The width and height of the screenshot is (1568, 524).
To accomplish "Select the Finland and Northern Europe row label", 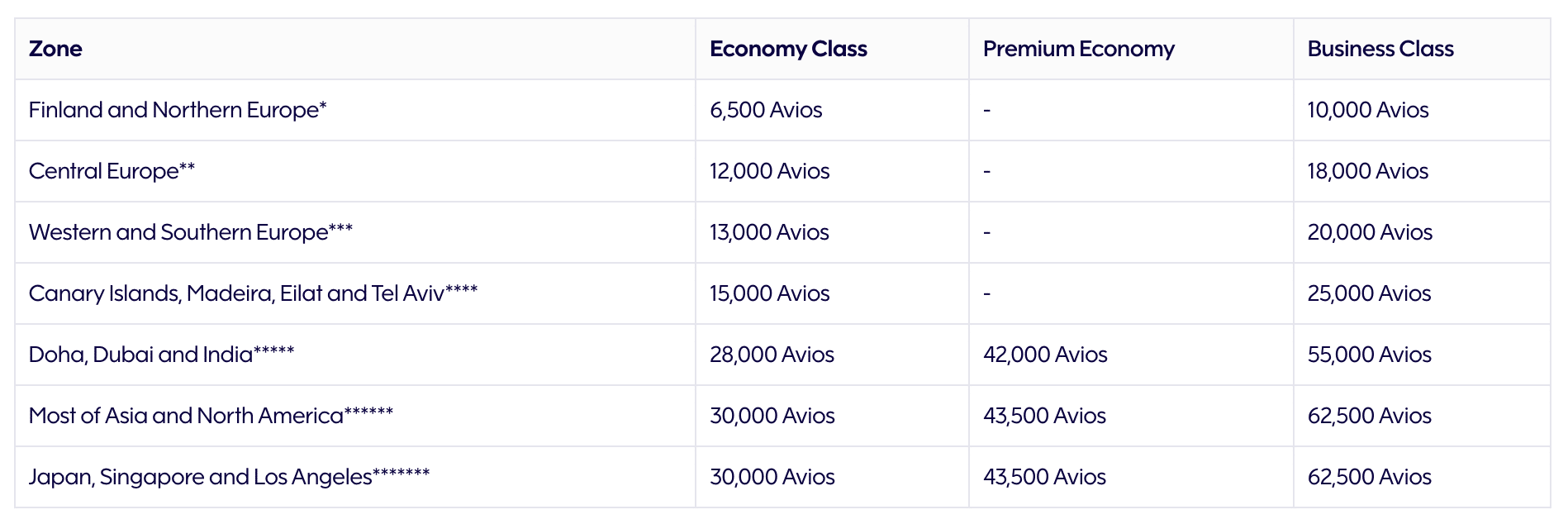I will 178,110.
